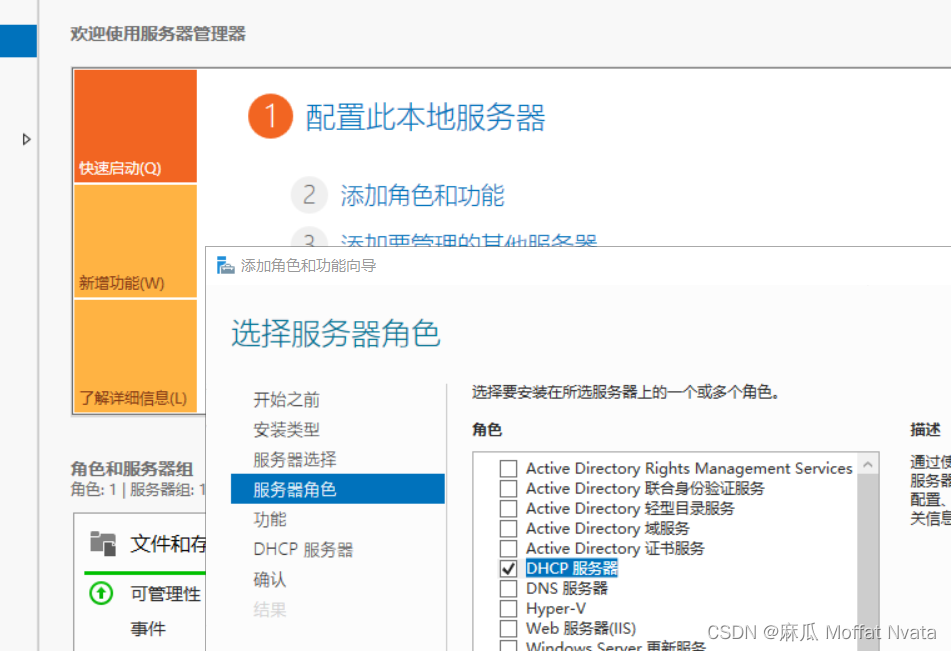Click the green manageability status icon

pos(101,593)
